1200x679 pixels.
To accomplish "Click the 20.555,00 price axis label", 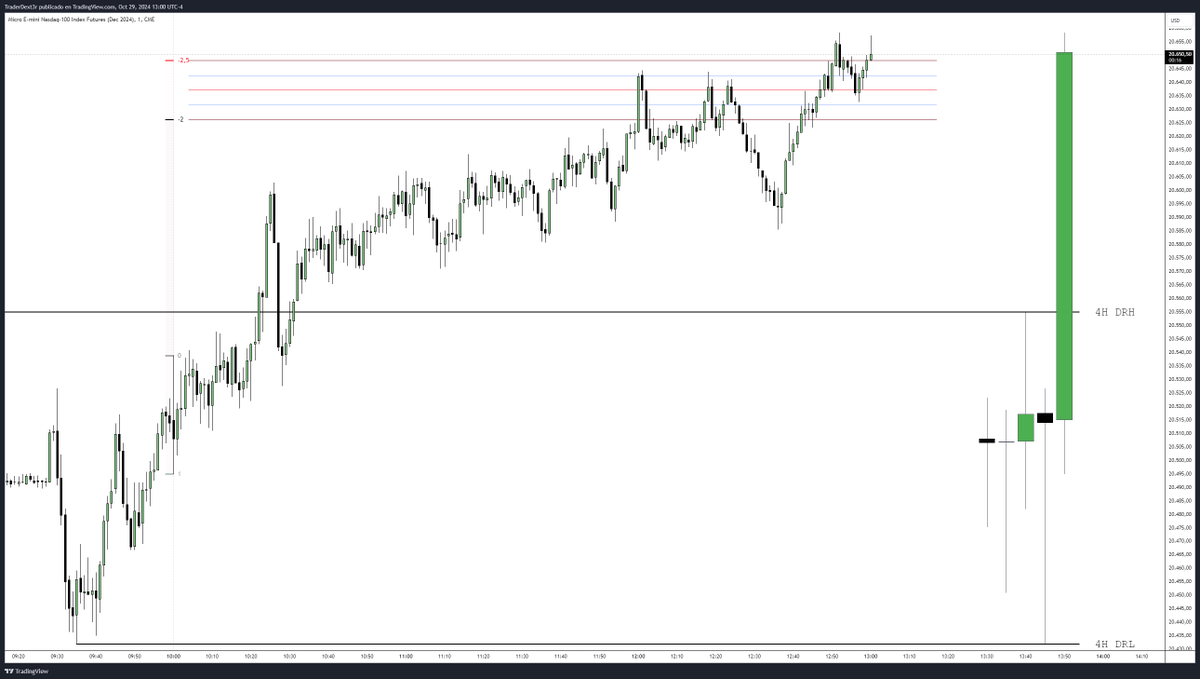I will coord(1178,312).
